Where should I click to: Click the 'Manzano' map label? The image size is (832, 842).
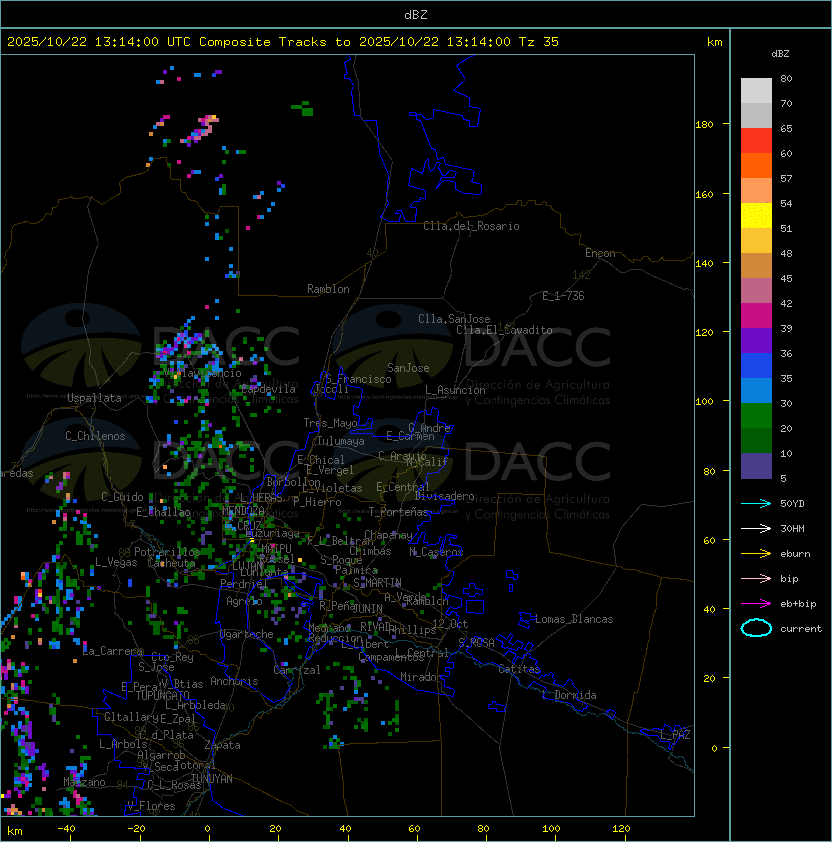click(84, 782)
